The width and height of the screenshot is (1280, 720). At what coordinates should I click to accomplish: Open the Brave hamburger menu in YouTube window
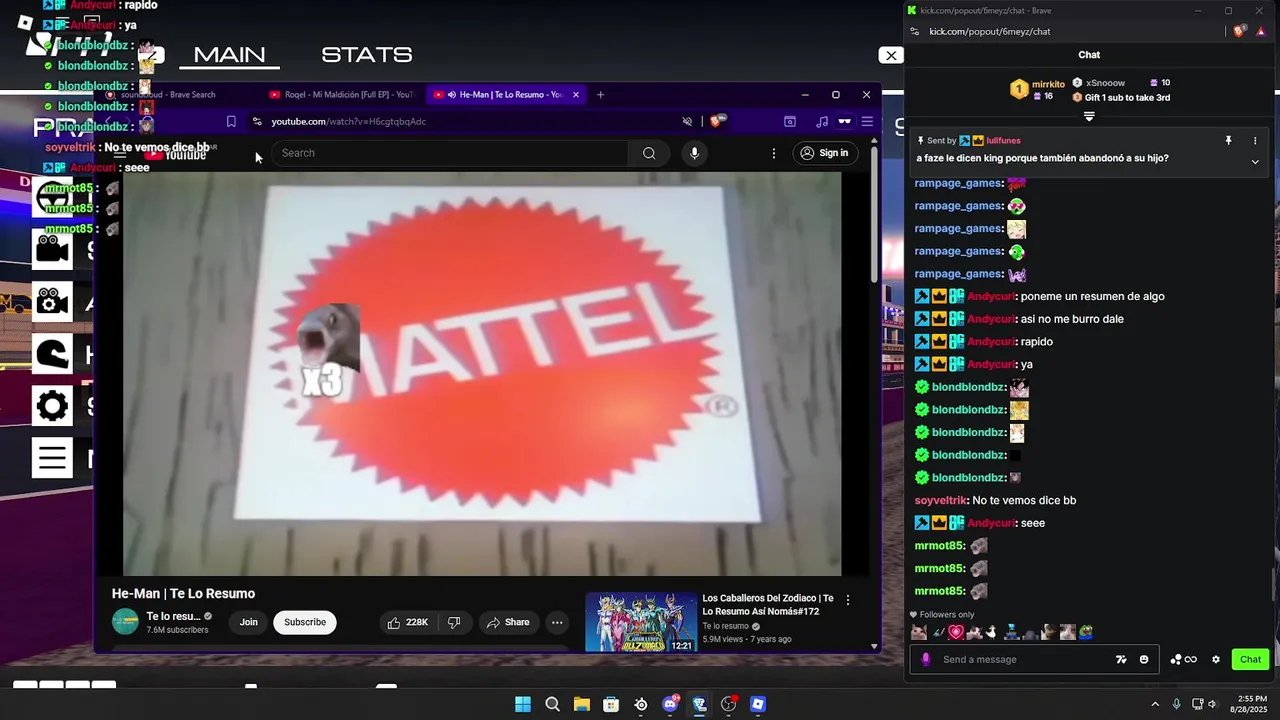(867, 121)
